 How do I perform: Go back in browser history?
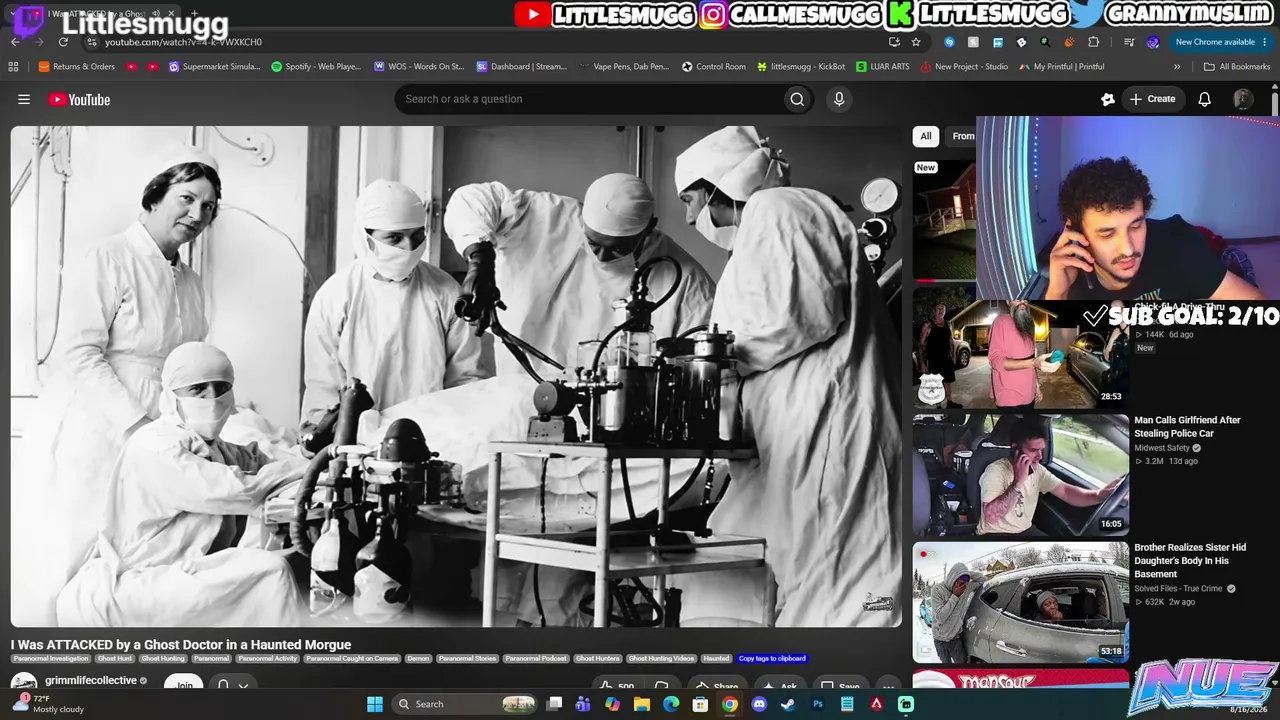tap(15, 42)
